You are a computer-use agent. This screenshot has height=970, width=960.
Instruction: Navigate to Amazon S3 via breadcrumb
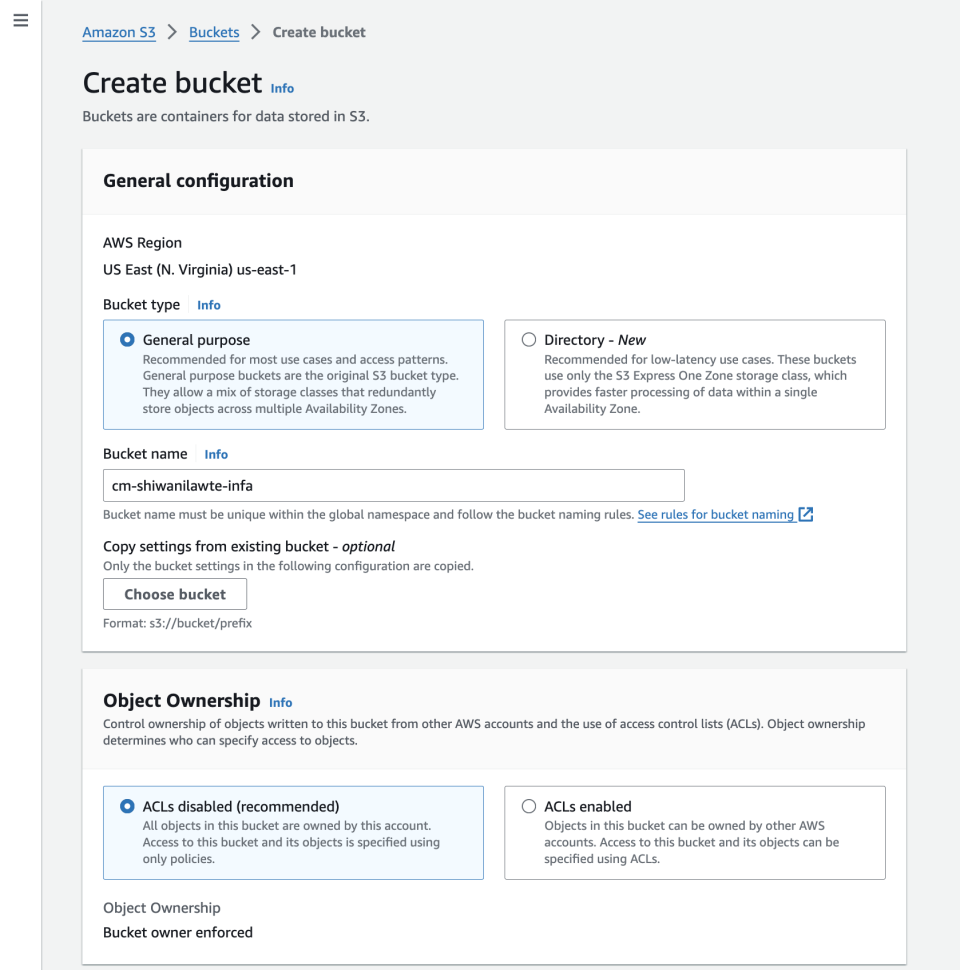118,32
